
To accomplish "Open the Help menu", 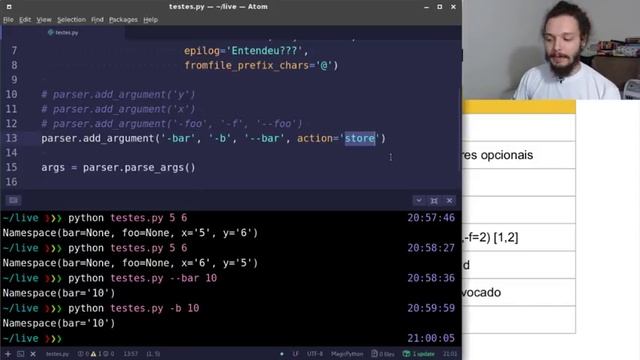I will click(151, 20).
